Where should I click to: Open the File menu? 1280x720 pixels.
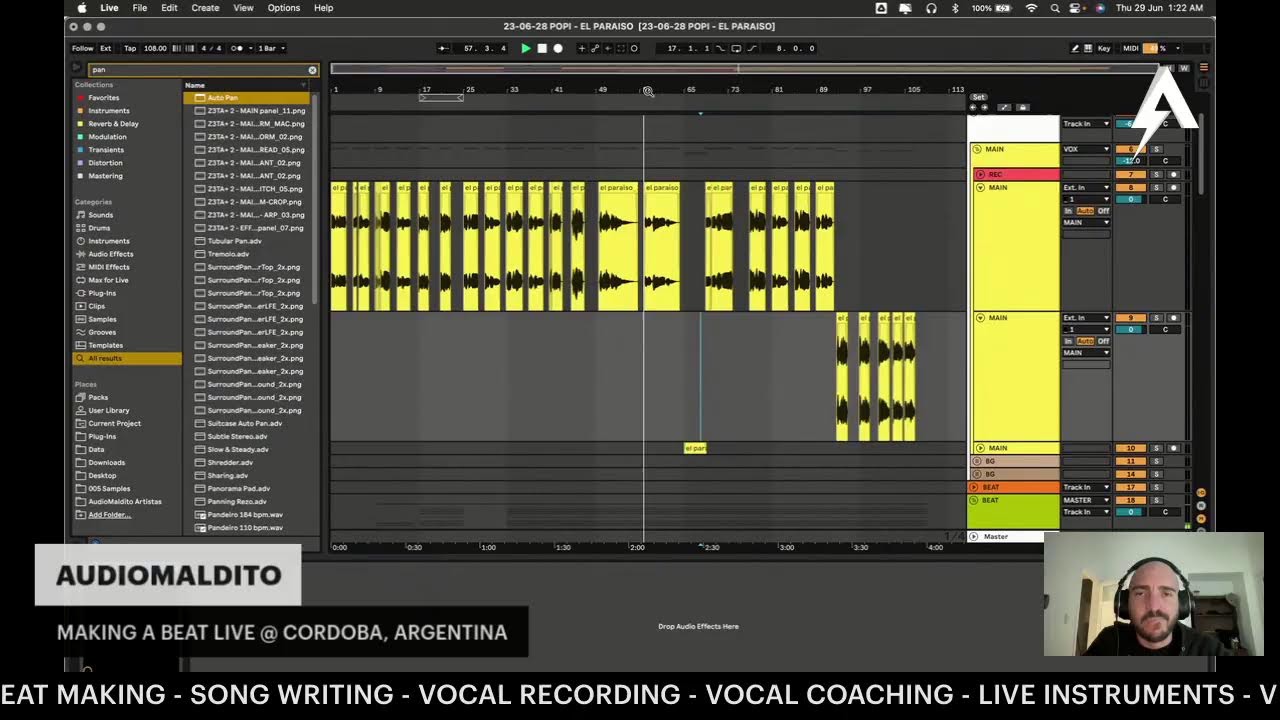(x=140, y=8)
